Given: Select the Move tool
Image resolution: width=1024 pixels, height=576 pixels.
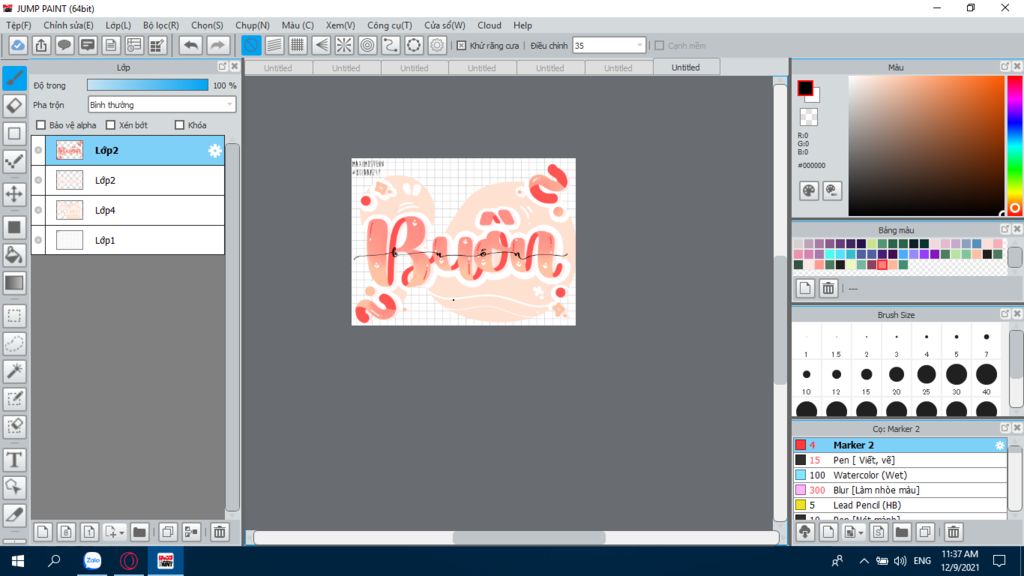Looking at the screenshot, I should coord(14,194).
